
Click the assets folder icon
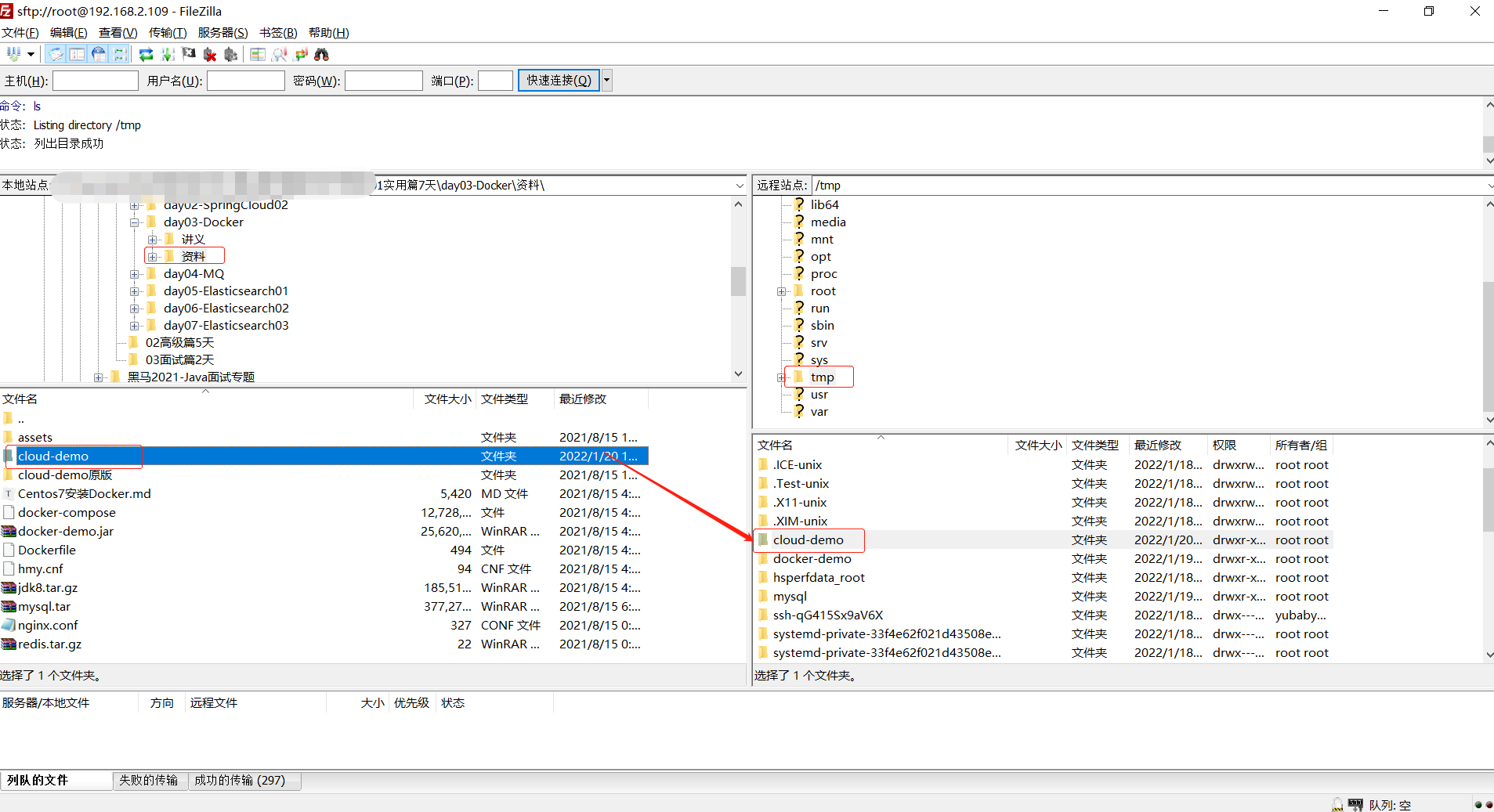tap(9, 437)
